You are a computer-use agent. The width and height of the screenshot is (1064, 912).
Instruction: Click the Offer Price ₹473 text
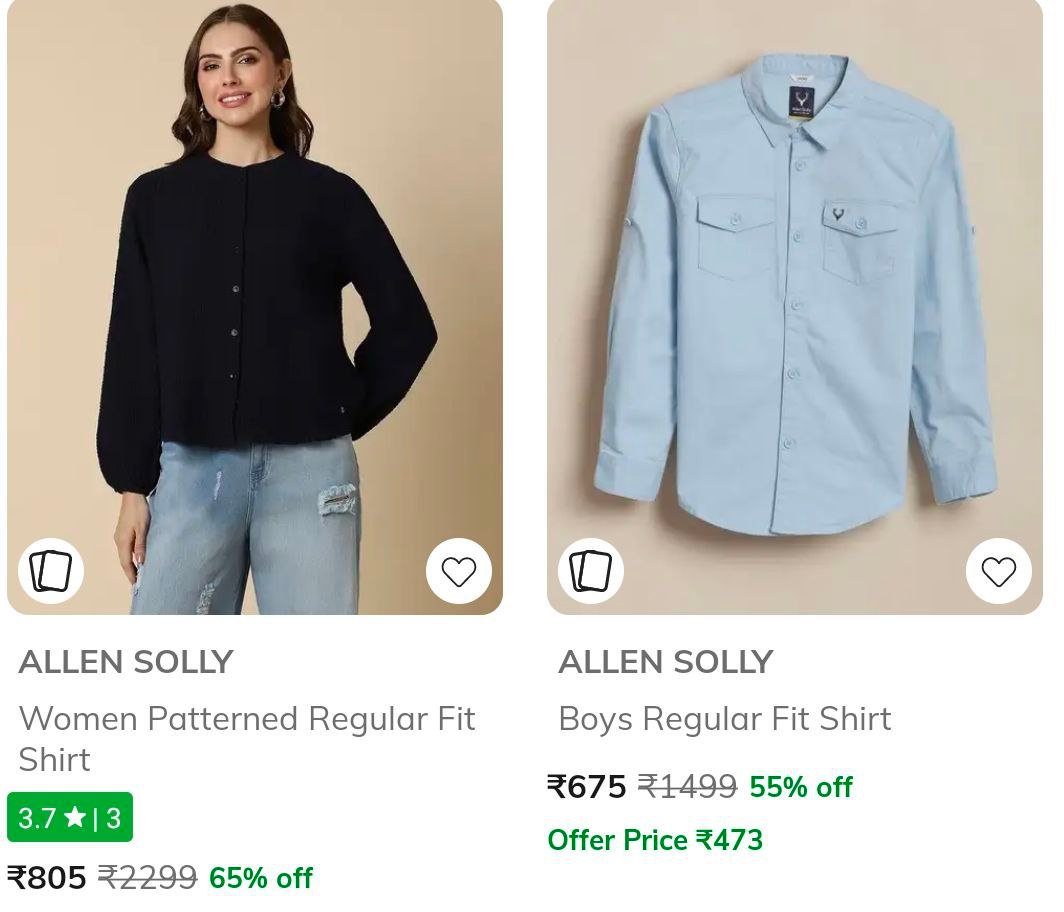655,840
